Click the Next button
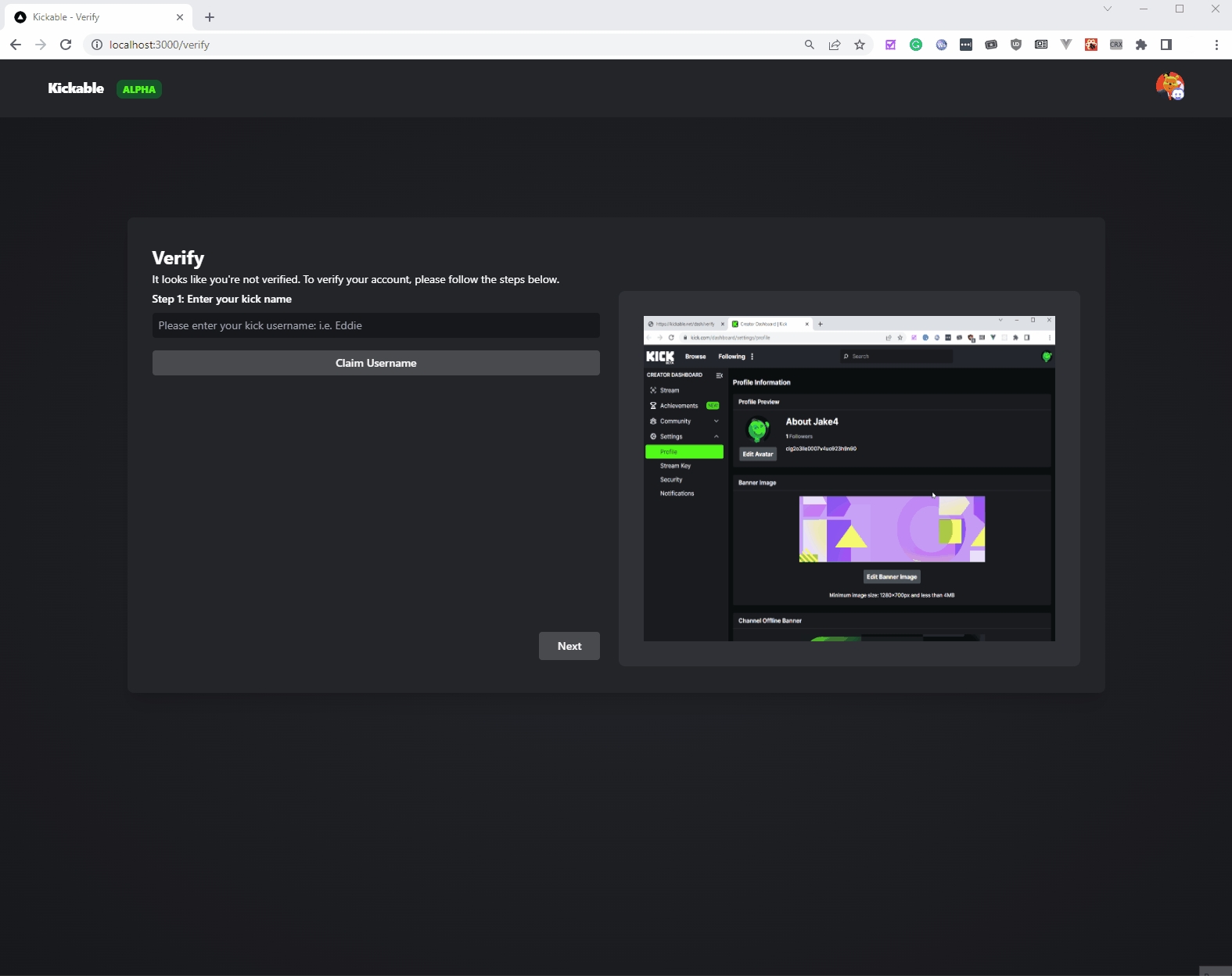Screen dimensions: 1232x976 pyautogui.click(x=569, y=646)
